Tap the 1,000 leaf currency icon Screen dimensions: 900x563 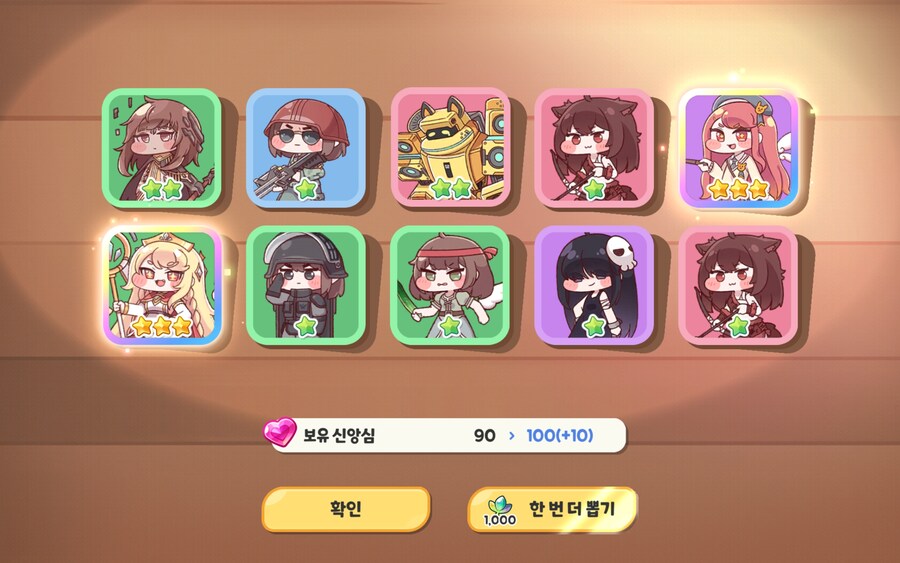499,510
